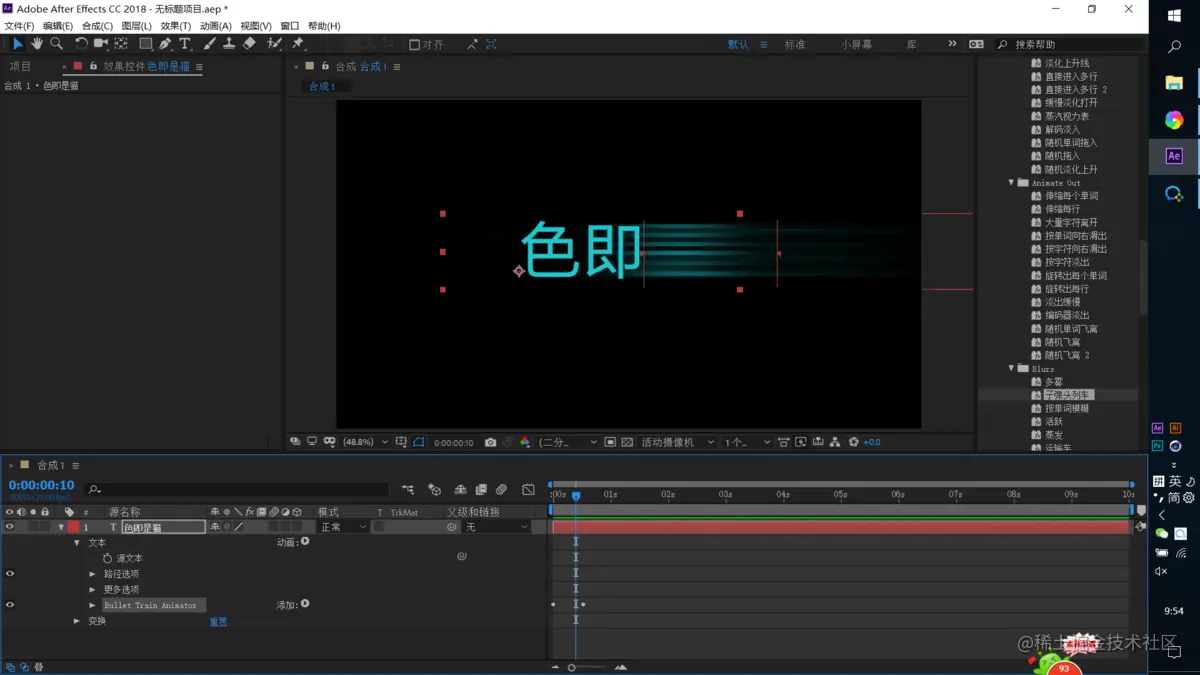Select the Unified Camera tool

(101, 44)
